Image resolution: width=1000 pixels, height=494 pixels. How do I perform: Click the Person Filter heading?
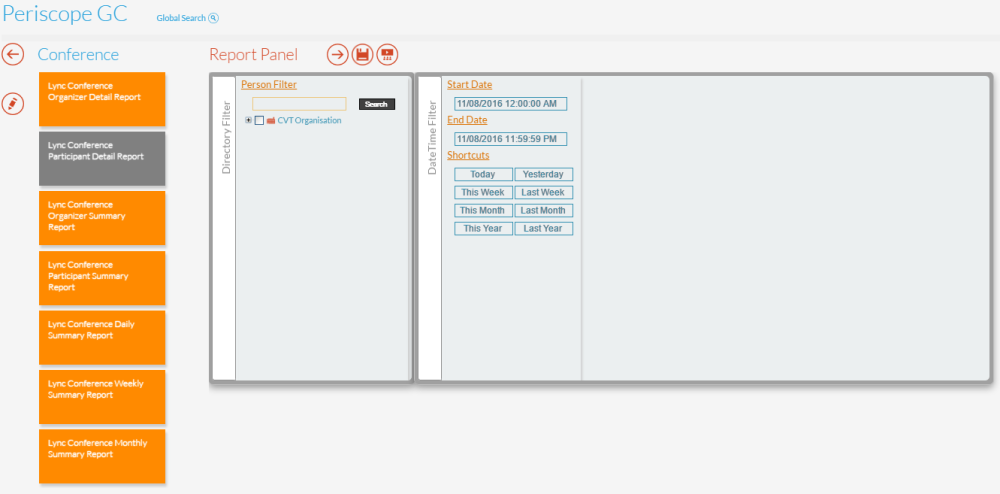pyautogui.click(x=268, y=84)
